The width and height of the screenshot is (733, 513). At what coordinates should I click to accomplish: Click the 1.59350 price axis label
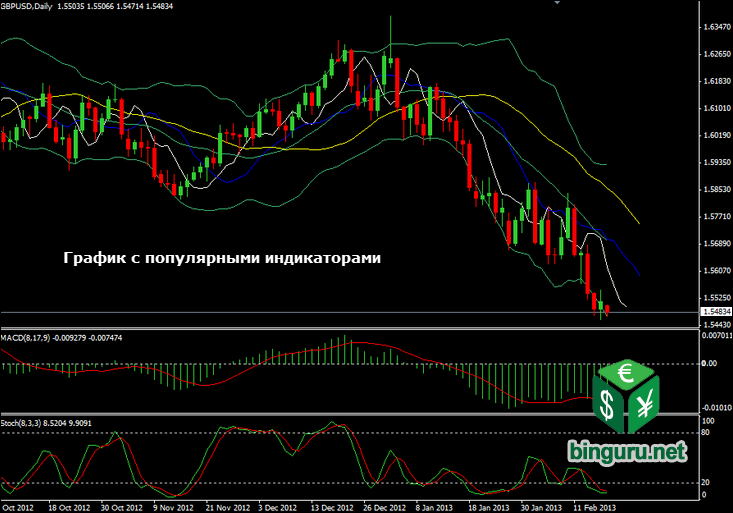[717, 162]
